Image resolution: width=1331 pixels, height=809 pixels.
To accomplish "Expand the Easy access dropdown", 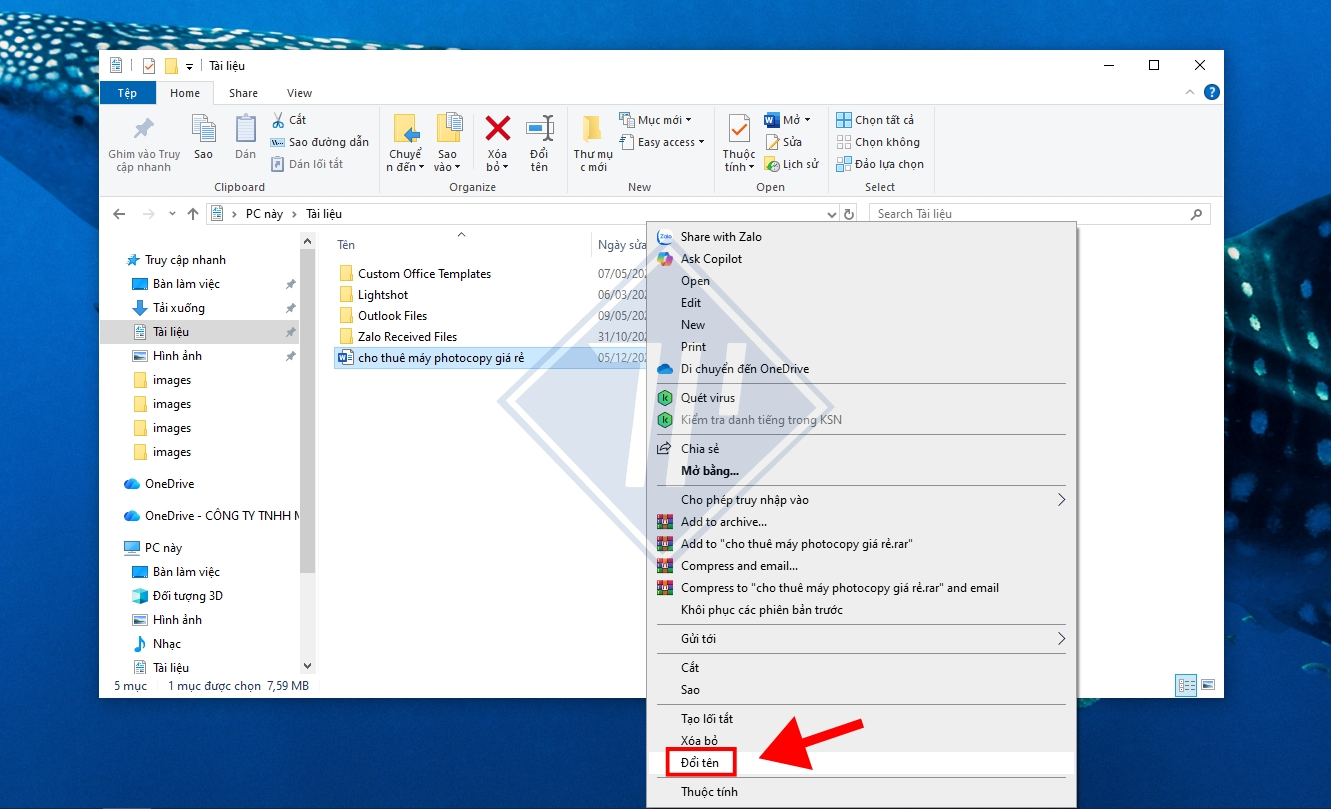I will click(701, 142).
